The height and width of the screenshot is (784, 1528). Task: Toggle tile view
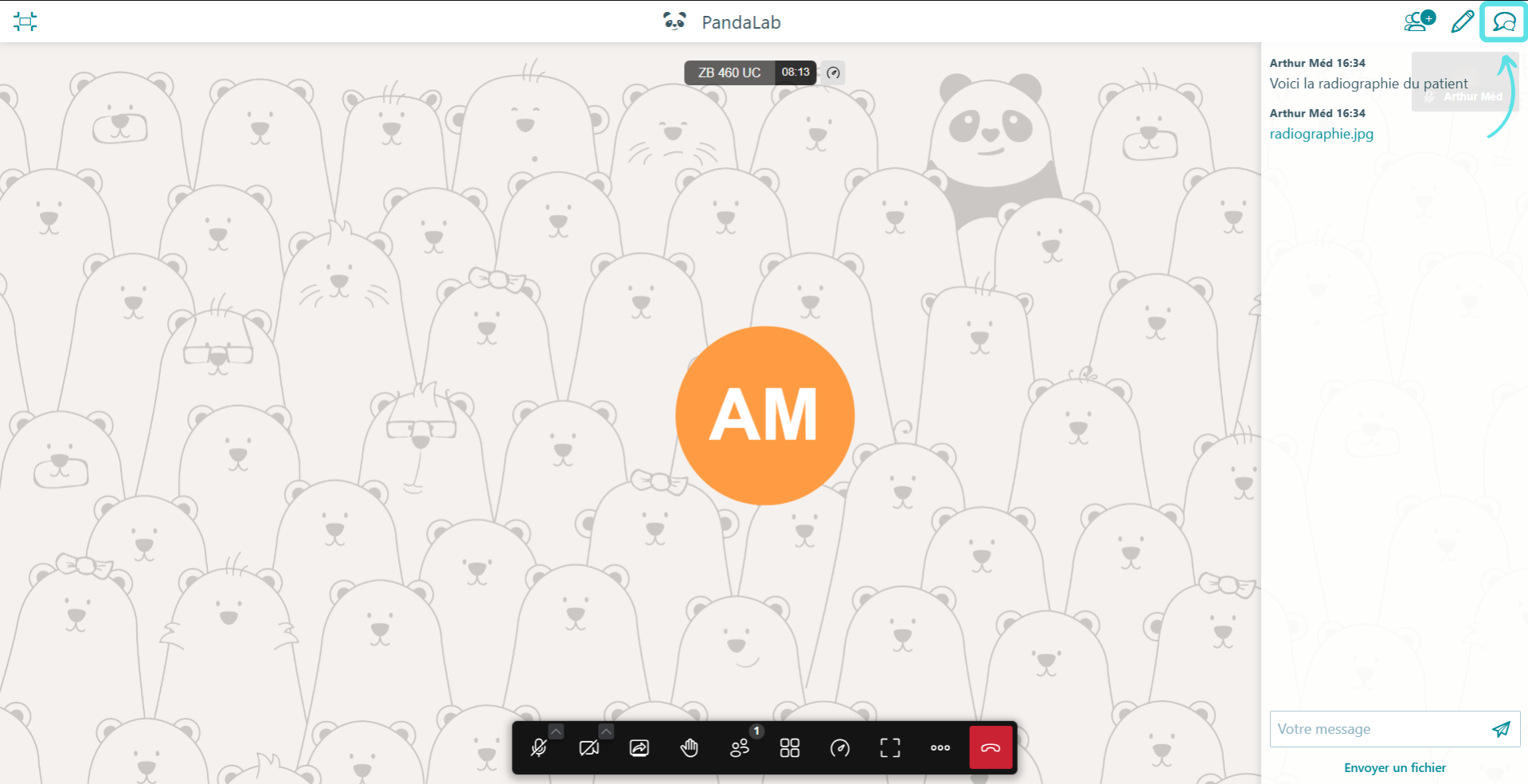790,748
